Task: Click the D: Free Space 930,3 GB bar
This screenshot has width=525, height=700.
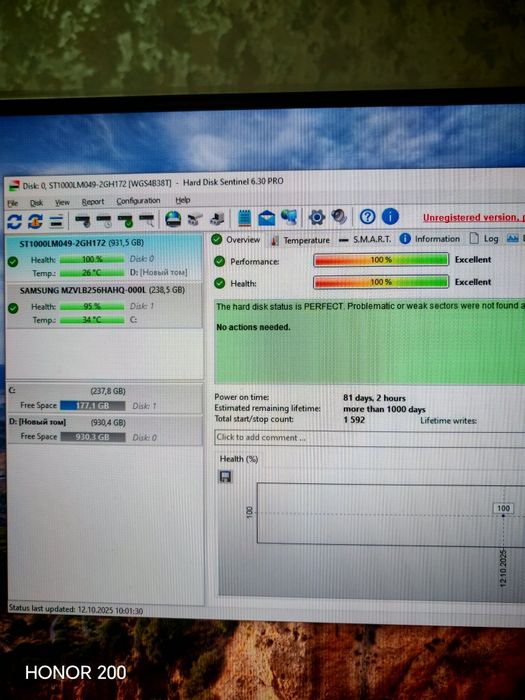Action: (x=92, y=437)
